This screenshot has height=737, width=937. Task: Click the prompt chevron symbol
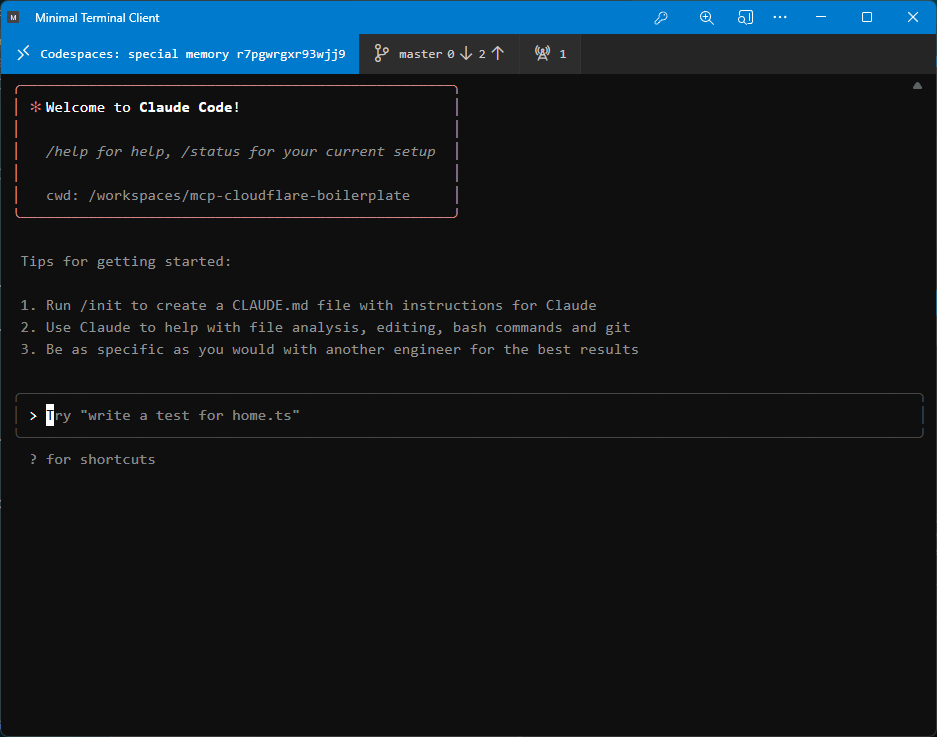[33, 415]
